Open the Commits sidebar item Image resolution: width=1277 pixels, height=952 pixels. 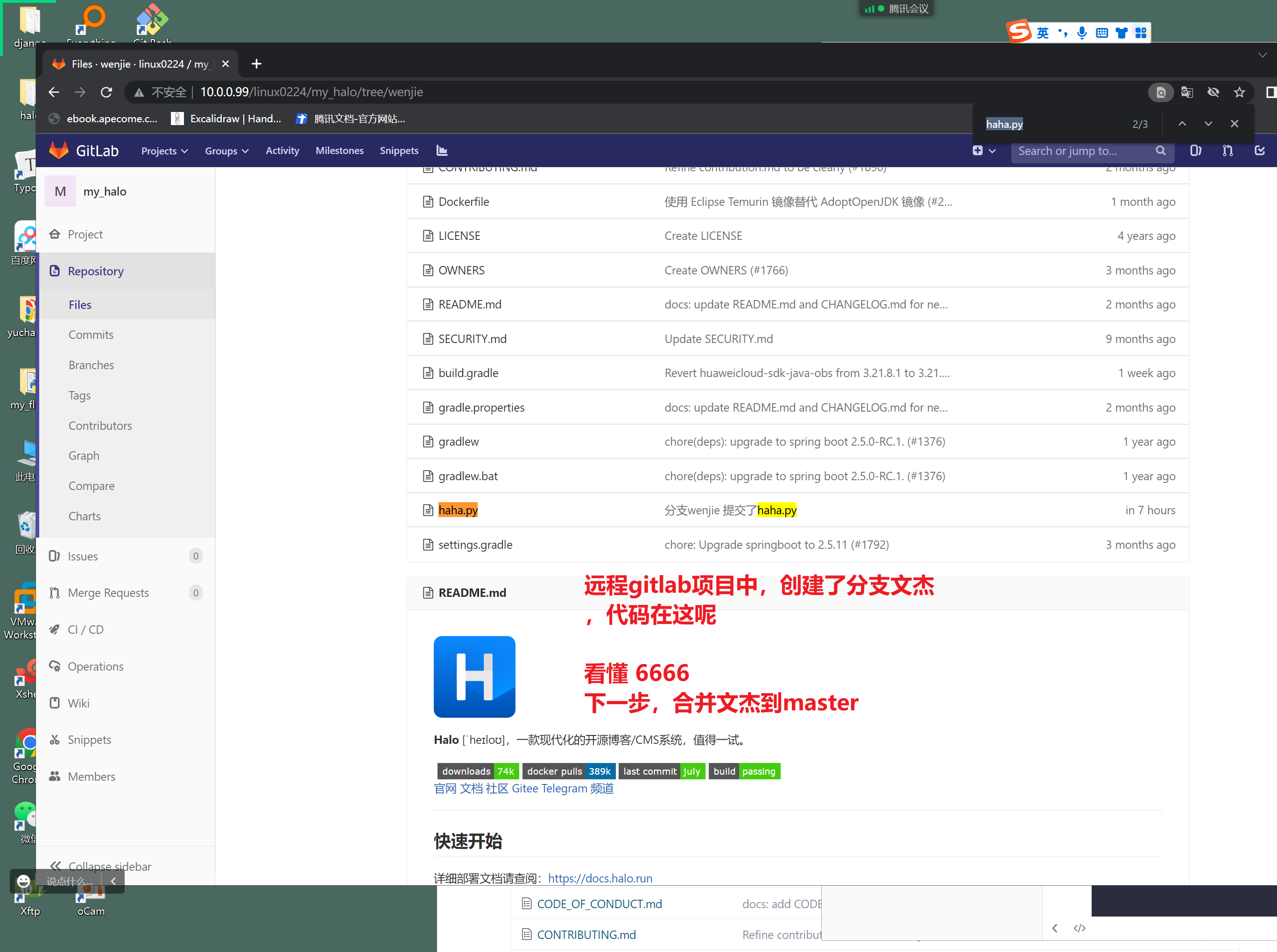tap(91, 335)
